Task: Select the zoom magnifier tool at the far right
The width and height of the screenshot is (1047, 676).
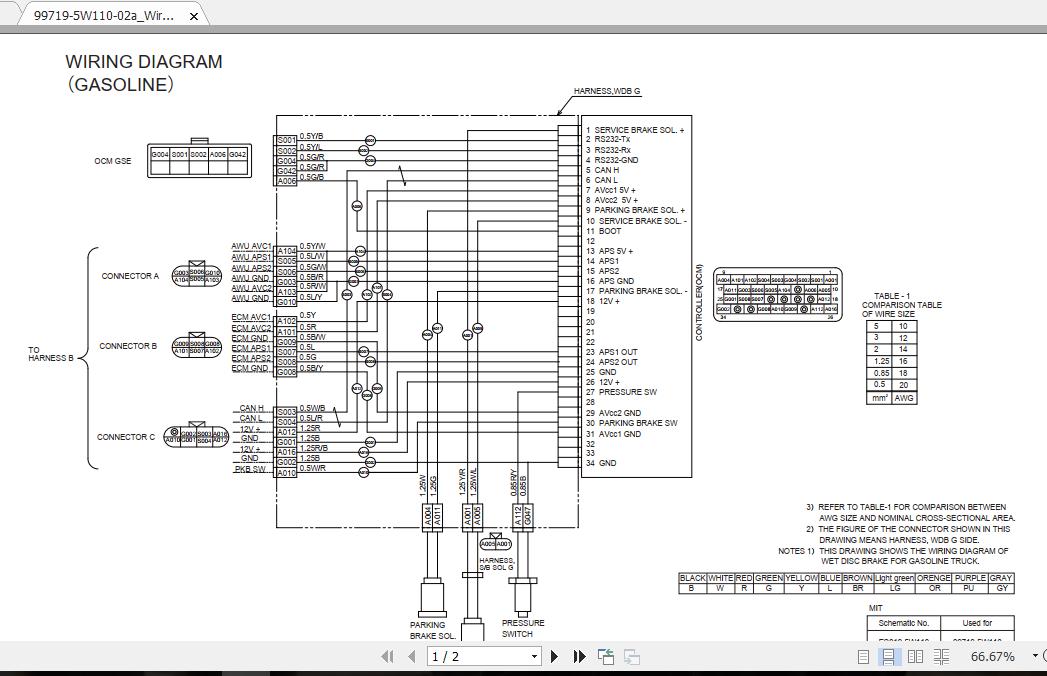Action: [1043, 656]
